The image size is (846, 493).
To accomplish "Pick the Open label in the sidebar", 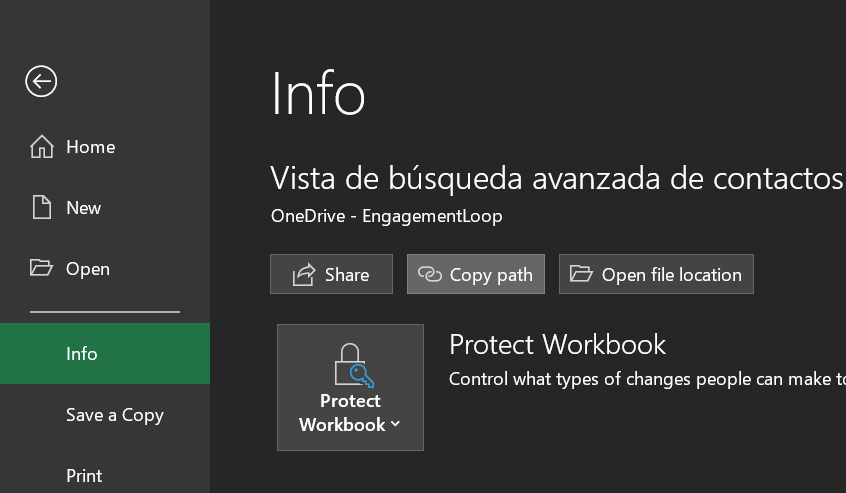I will click(x=88, y=269).
